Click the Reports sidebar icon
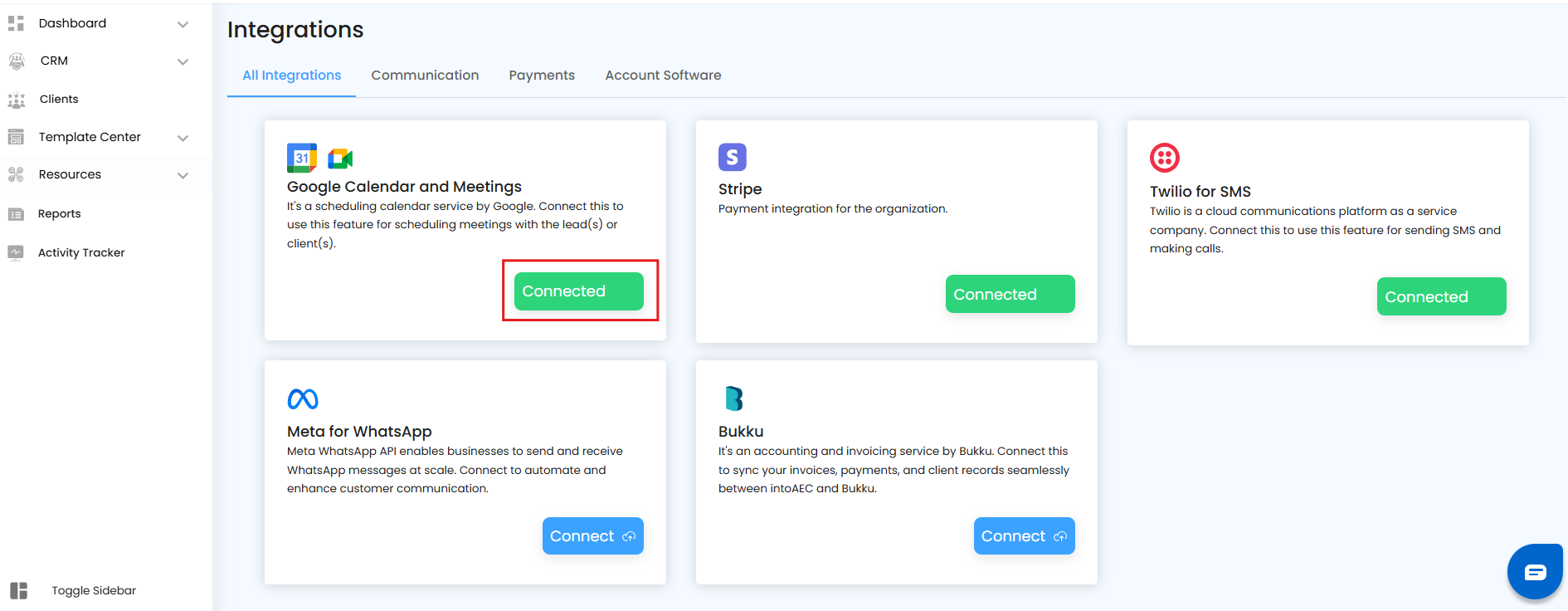The height and width of the screenshot is (611, 1568). point(16,214)
